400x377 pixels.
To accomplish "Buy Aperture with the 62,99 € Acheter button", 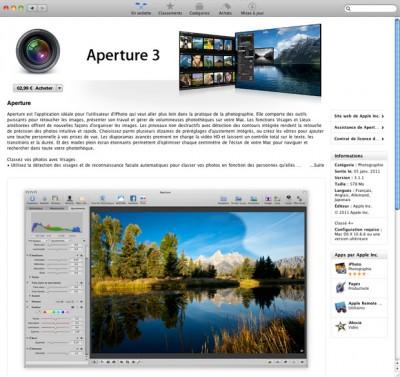I will pyautogui.click(x=35, y=88).
